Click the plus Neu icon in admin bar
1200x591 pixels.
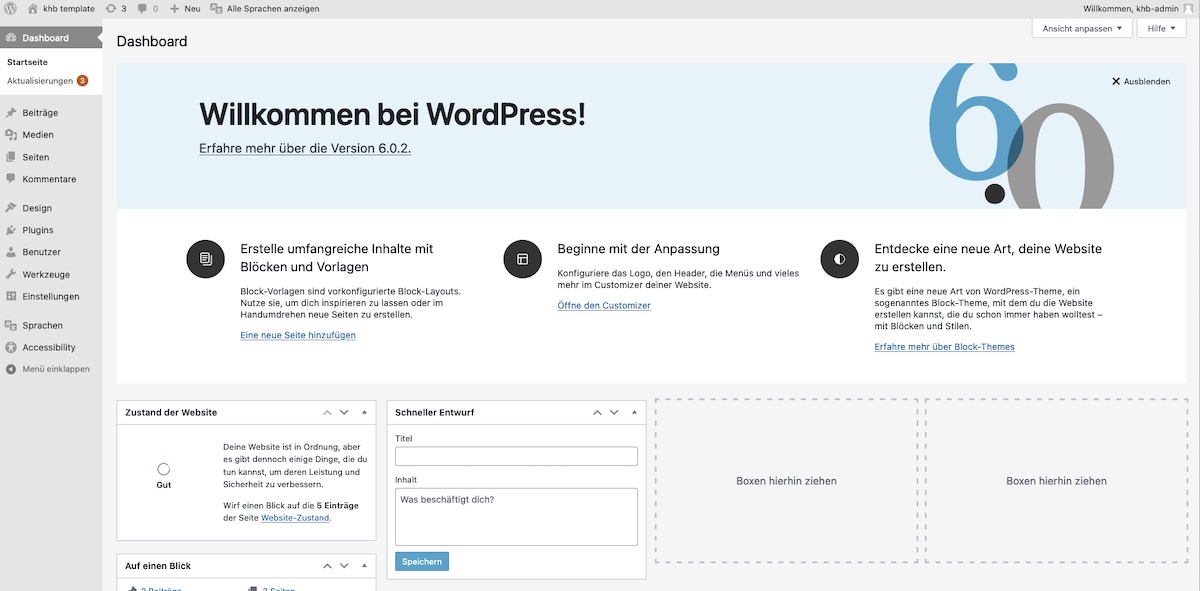(174, 8)
